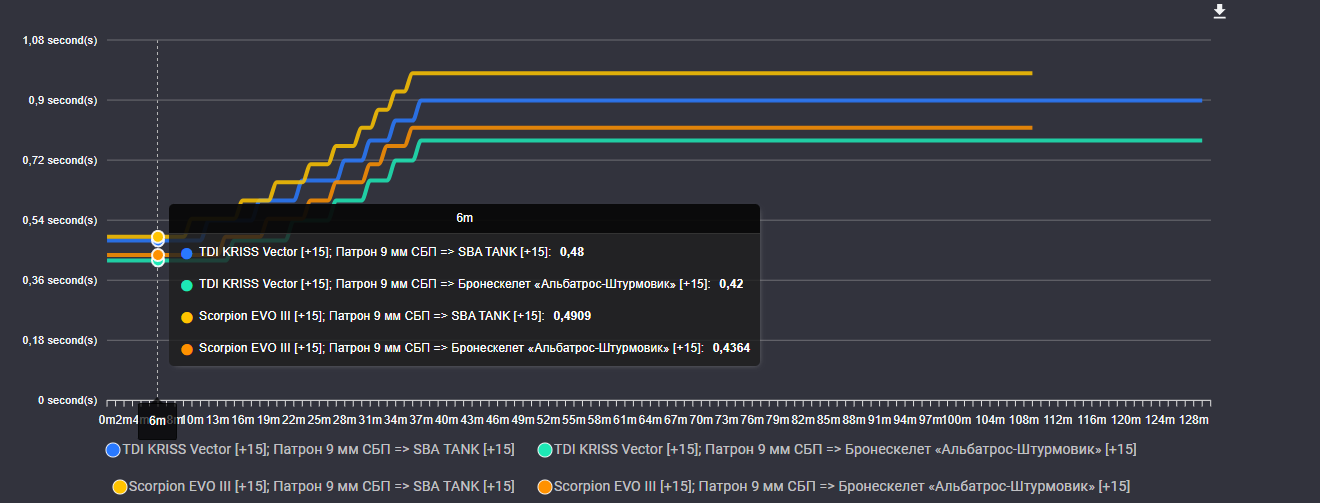Click the tooltip value 0,42
1320x503 pixels.
[730, 284]
